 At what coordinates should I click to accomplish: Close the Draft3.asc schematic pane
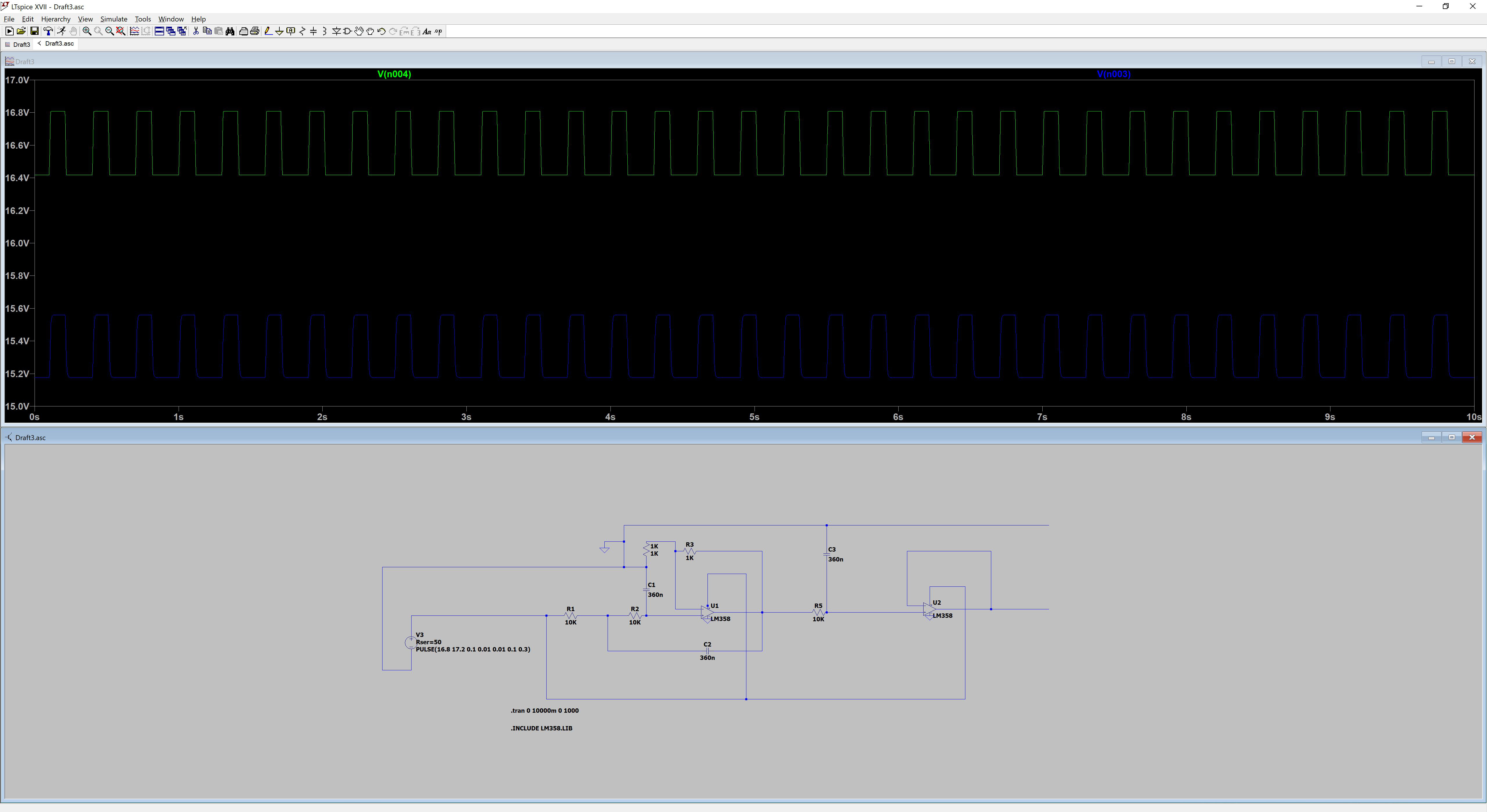(x=1472, y=437)
